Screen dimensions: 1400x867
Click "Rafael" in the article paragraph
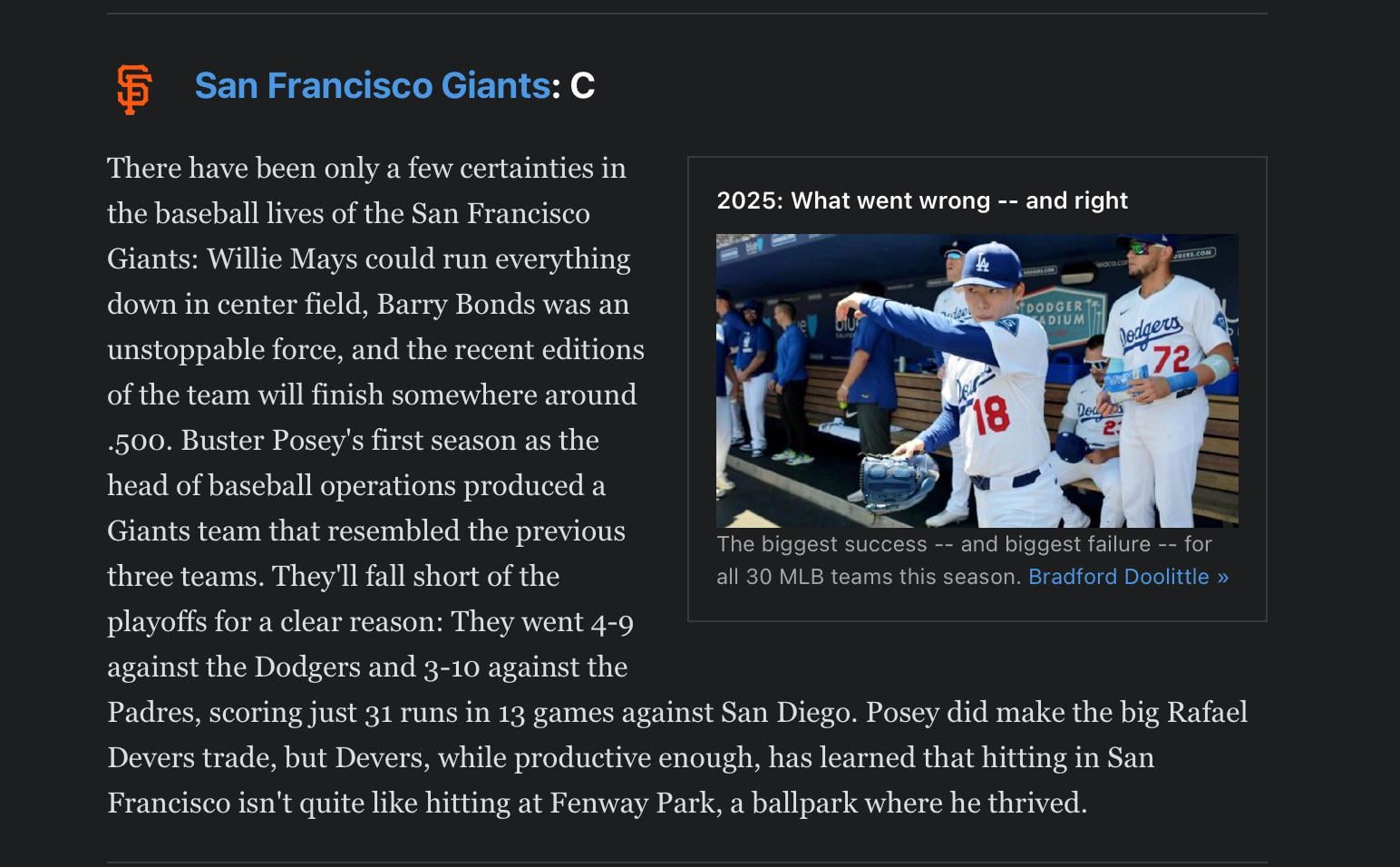[x=1206, y=713]
